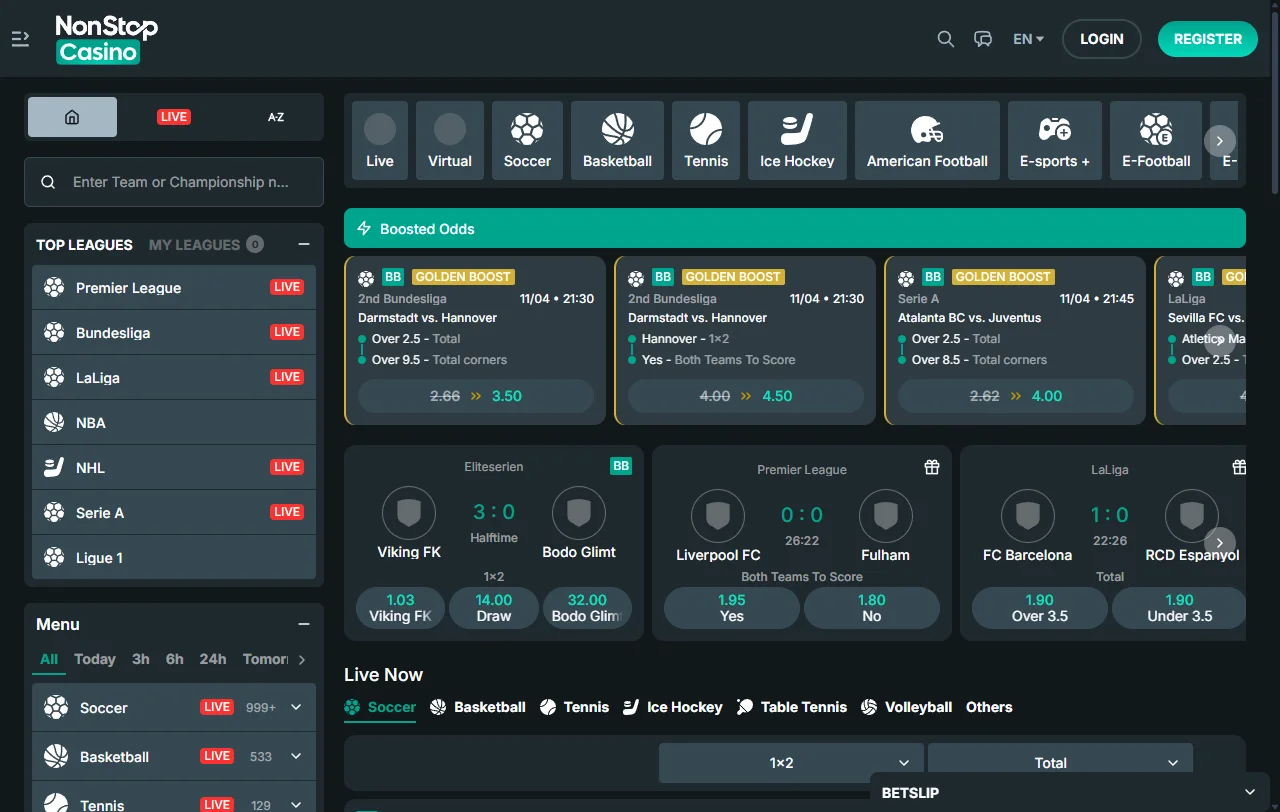Open the 1×2 market dropdown
Viewport: 1280px width, 812px height.
coord(791,763)
